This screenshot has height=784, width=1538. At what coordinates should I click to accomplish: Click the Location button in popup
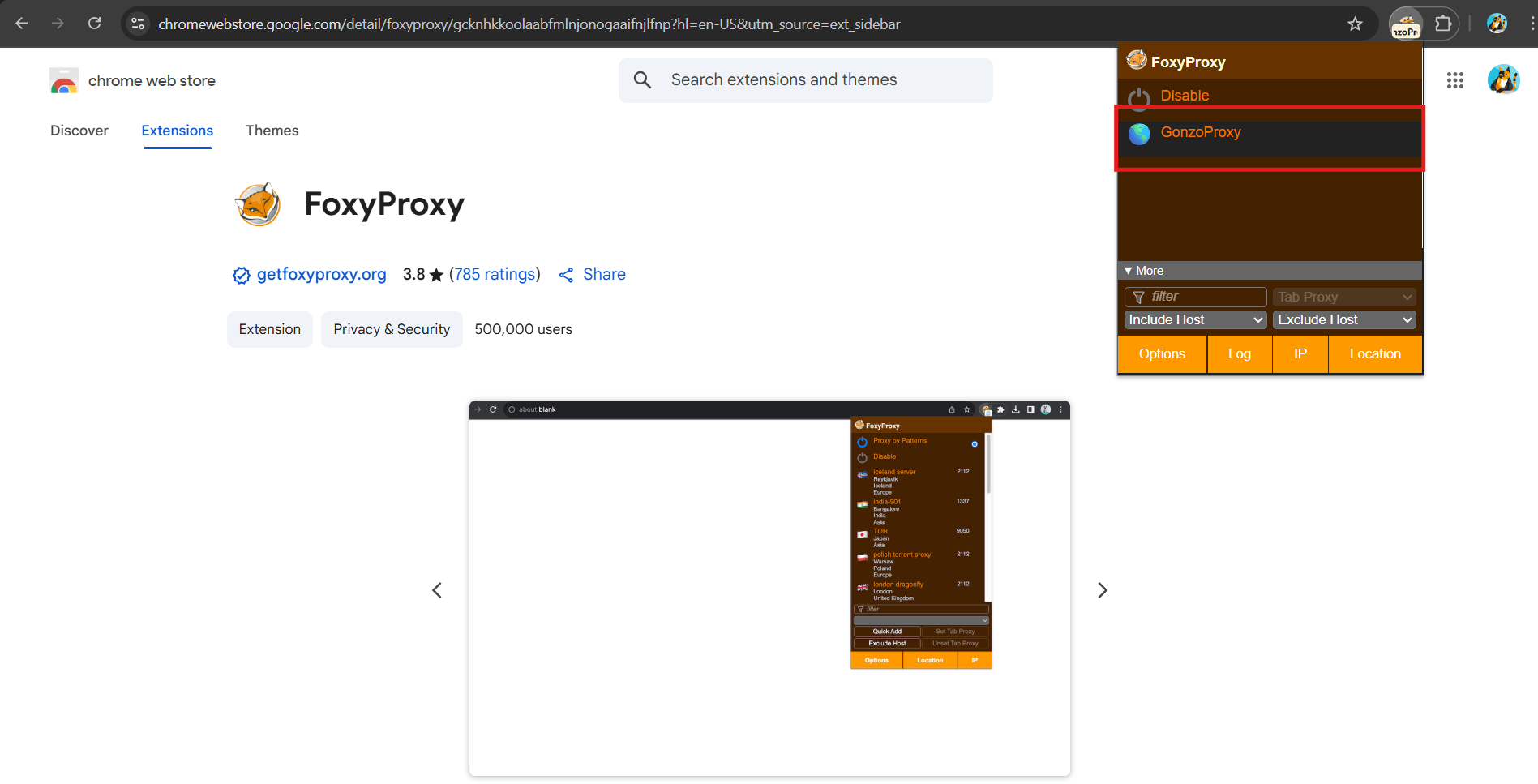coord(1375,354)
